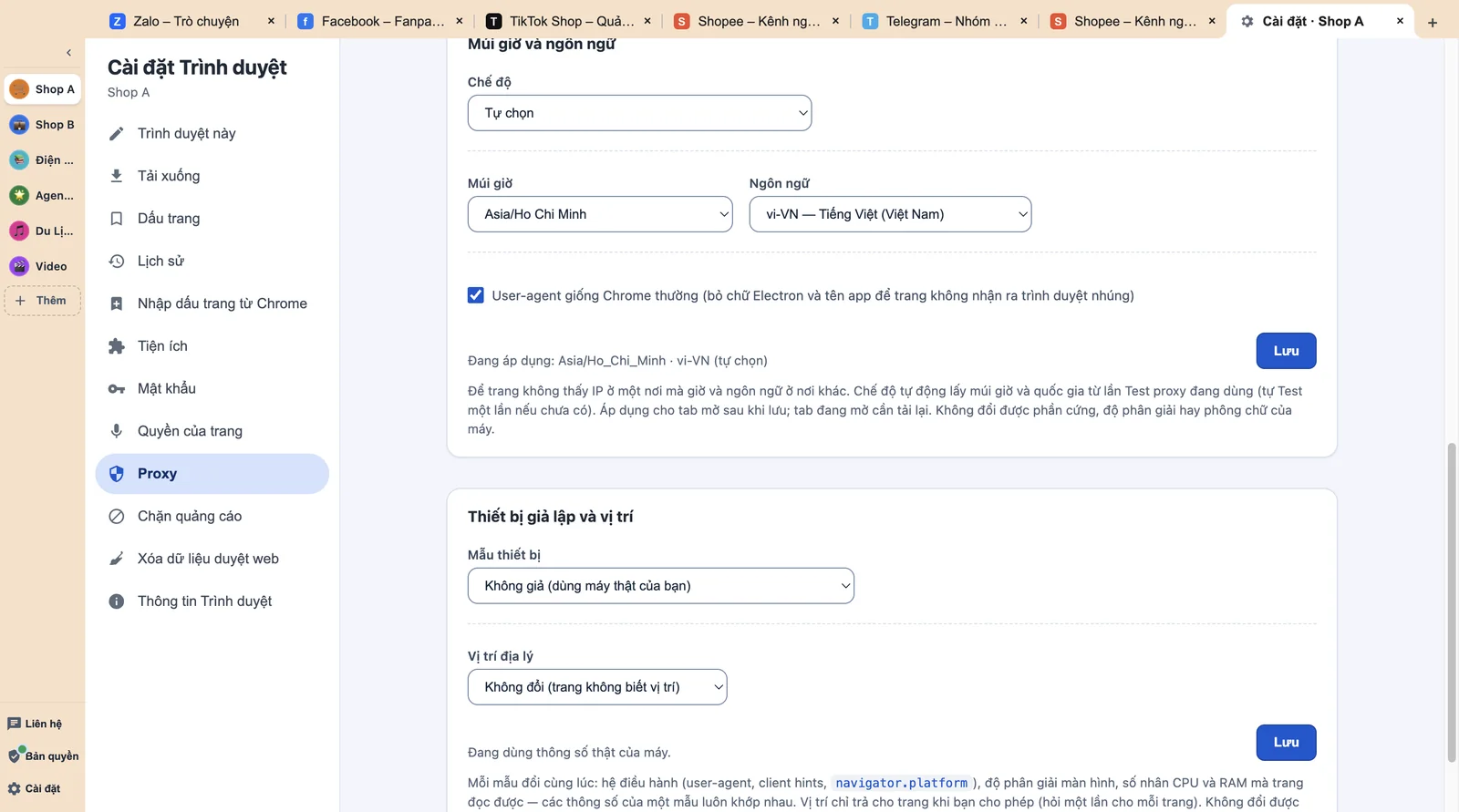Viewport: 1459px width, 812px height.
Task: Click the history clock icon for Lịch sử
Action: [117, 262]
